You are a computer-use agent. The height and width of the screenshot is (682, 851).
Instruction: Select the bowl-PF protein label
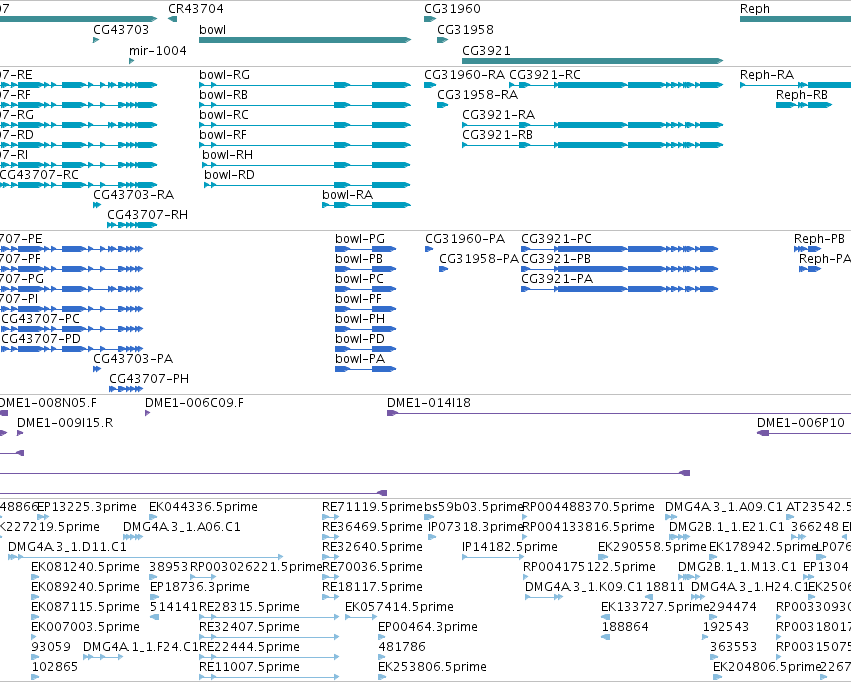(x=358, y=299)
